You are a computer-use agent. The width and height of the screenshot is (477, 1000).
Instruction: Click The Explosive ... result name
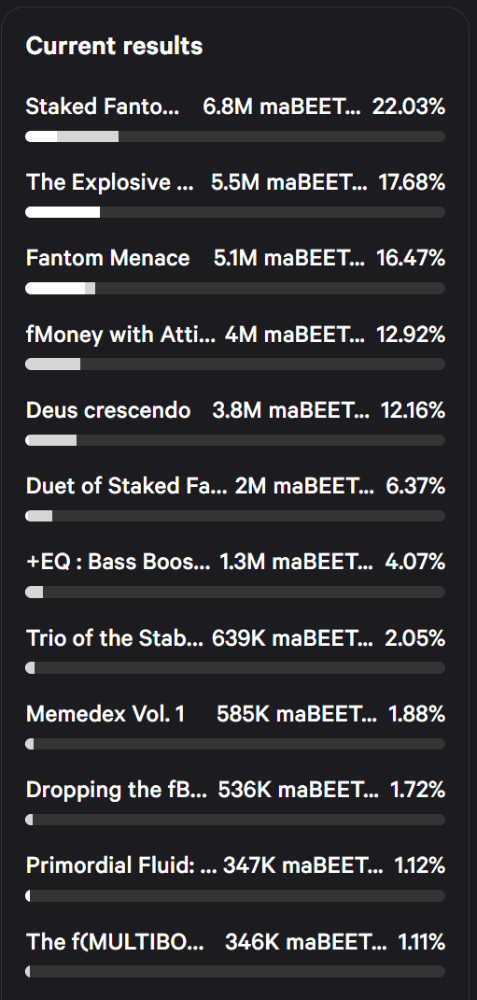(110, 182)
